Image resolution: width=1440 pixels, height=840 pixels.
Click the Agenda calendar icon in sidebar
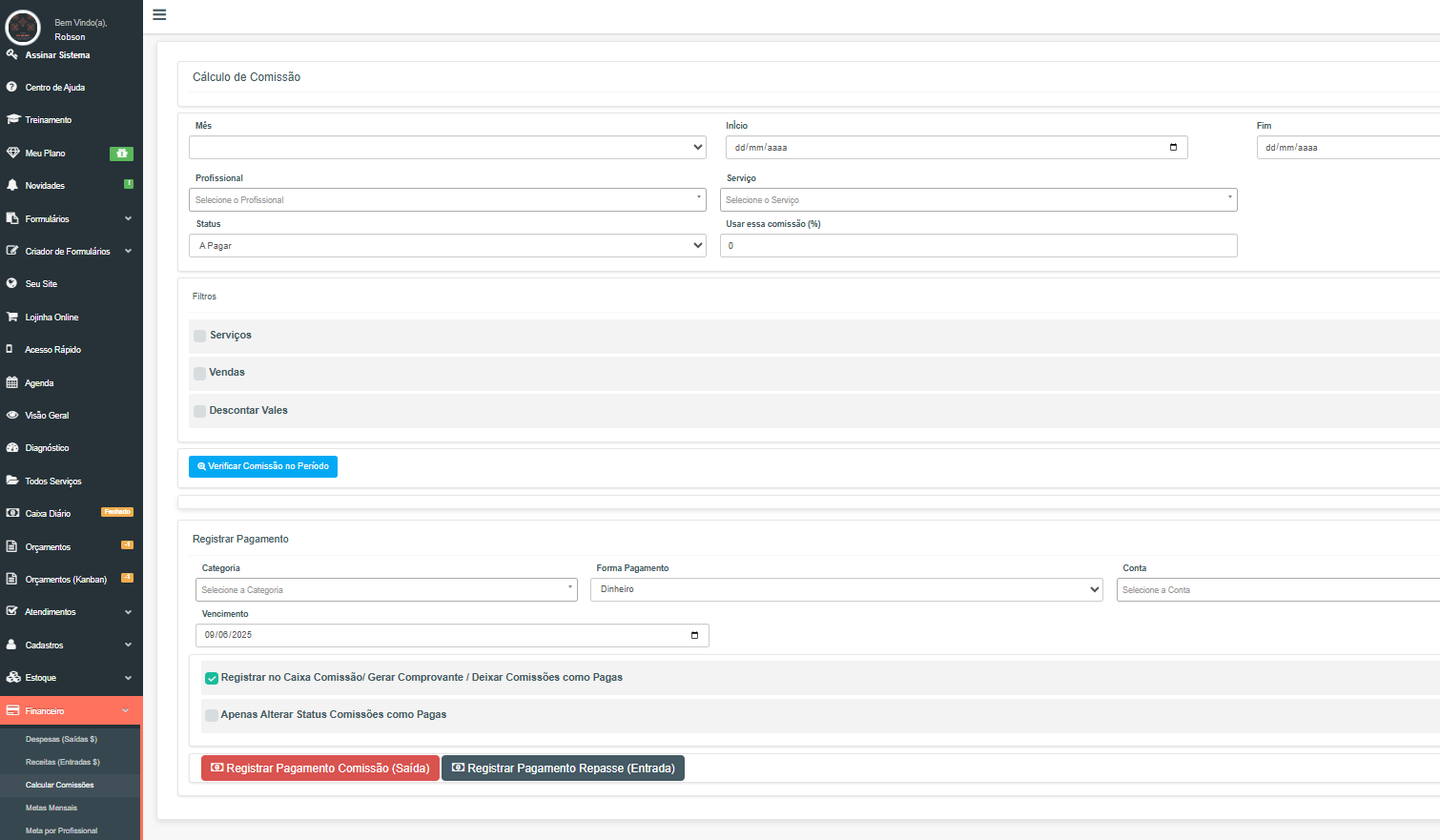[x=12, y=382]
